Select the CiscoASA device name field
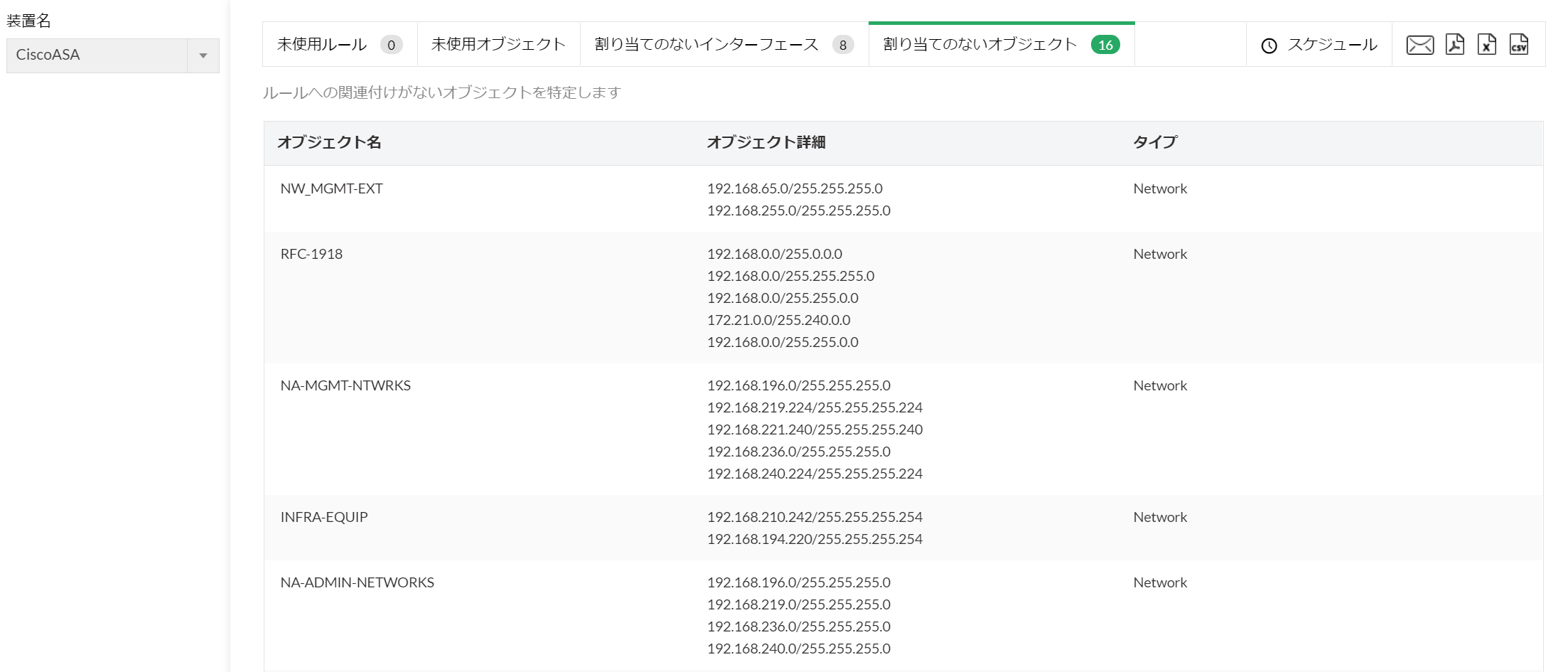 coord(97,55)
